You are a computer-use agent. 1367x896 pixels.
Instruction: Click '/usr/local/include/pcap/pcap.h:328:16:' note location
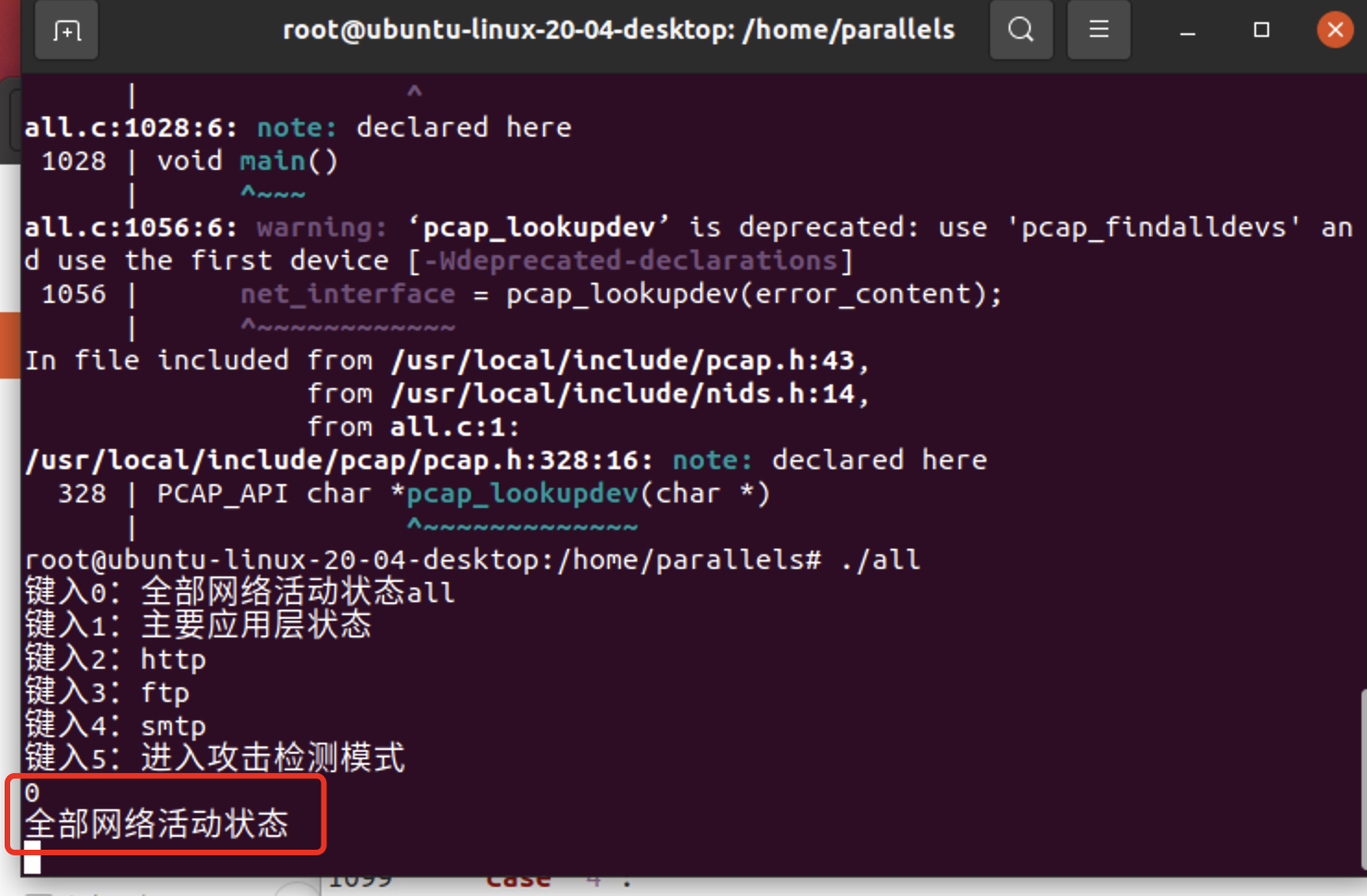click(339, 460)
